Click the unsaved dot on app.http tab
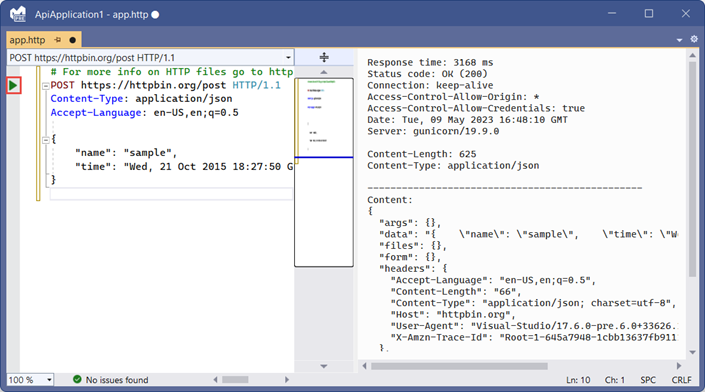Image resolution: width=705 pixels, height=392 pixels. pos(72,40)
